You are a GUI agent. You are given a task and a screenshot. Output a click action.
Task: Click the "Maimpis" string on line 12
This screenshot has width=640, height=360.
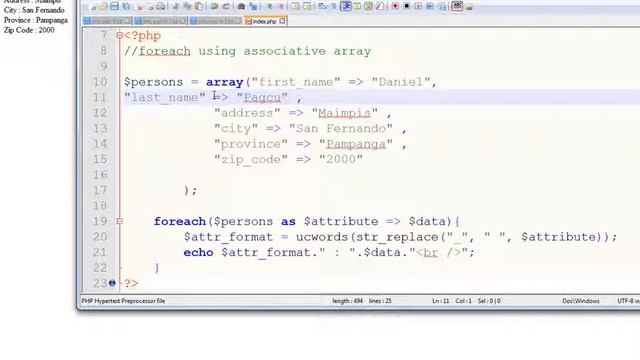tap(344, 113)
